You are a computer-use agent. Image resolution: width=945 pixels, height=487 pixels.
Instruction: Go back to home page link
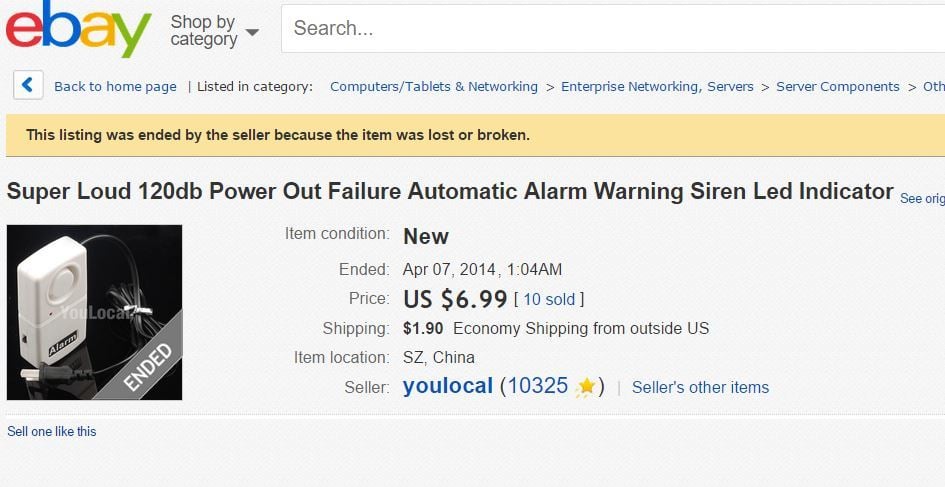click(115, 87)
